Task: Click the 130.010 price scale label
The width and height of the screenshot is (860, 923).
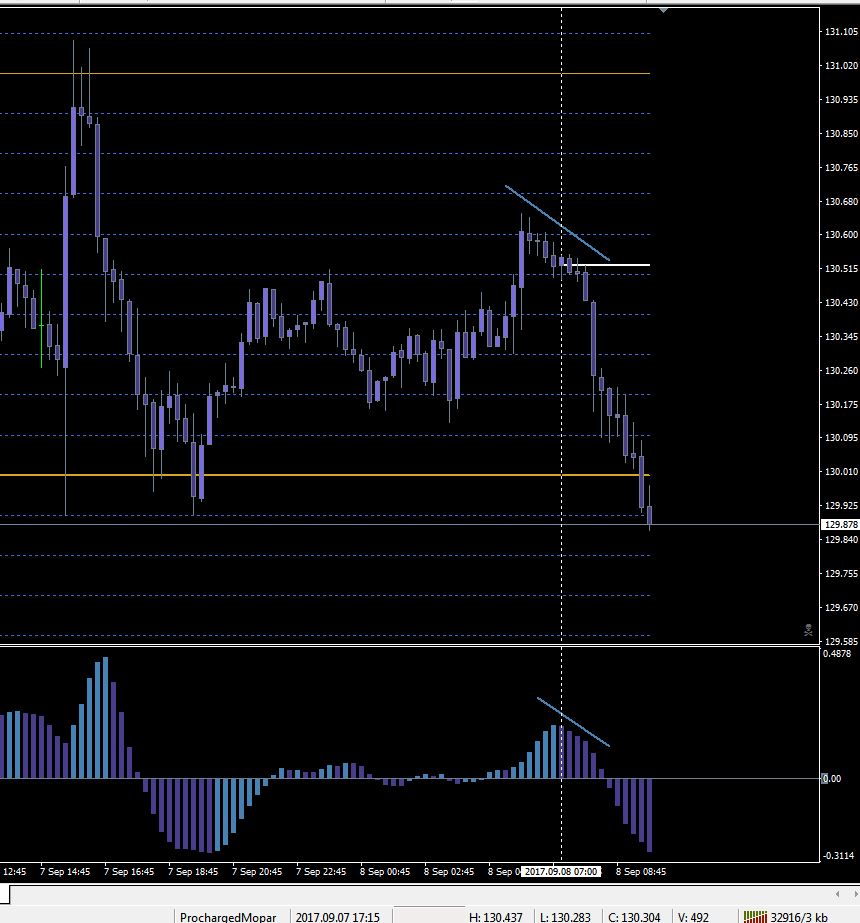Action: [841, 472]
